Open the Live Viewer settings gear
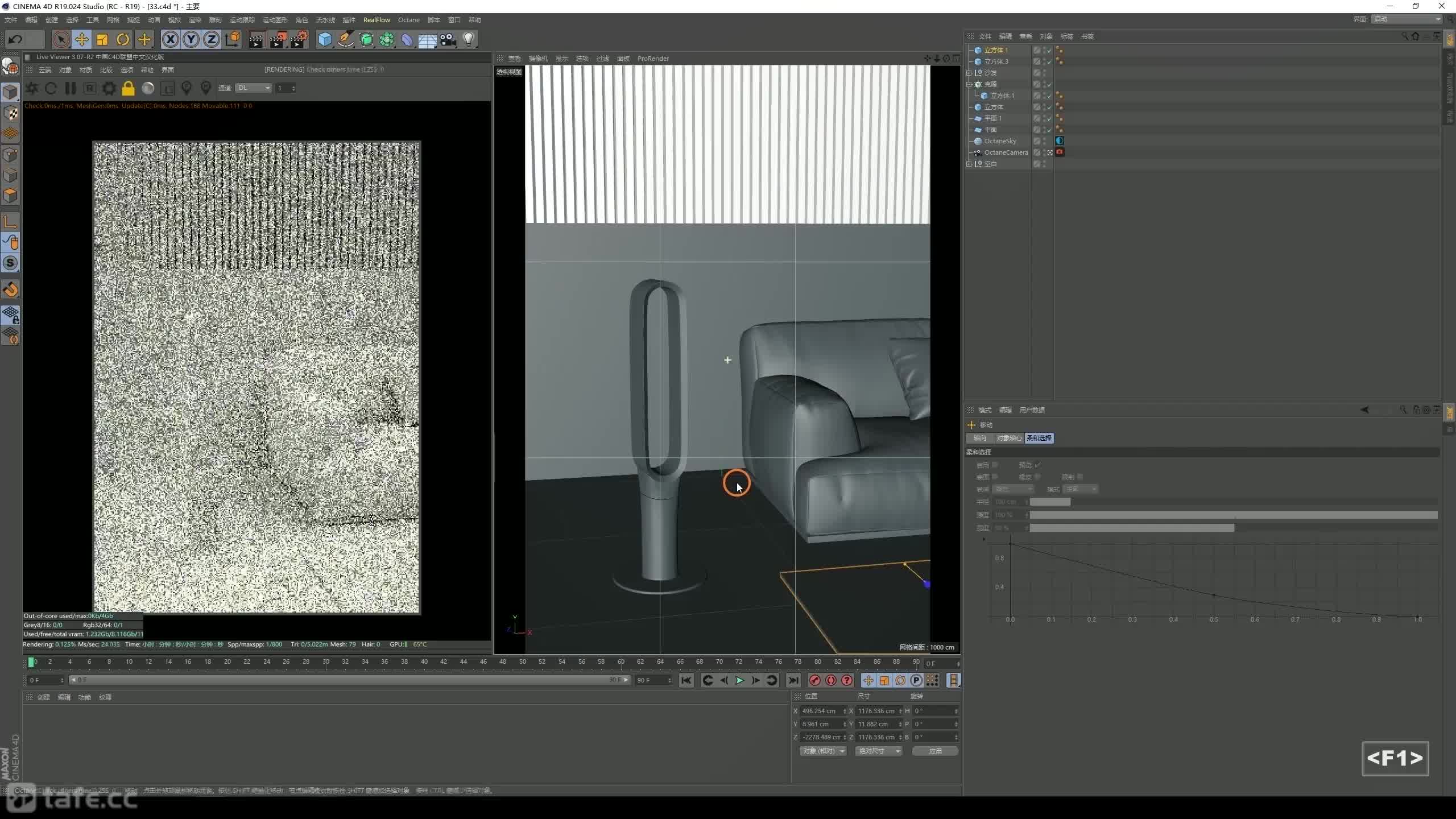The width and height of the screenshot is (1456, 819). pos(109,88)
